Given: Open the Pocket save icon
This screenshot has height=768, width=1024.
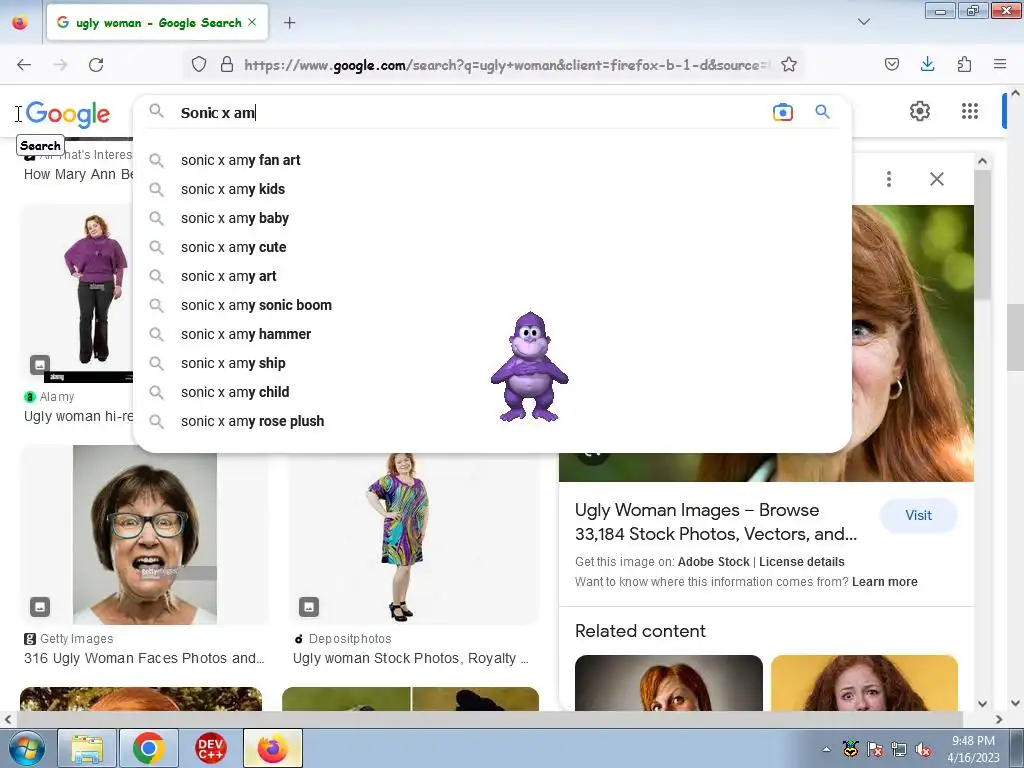Looking at the screenshot, I should point(891,64).
